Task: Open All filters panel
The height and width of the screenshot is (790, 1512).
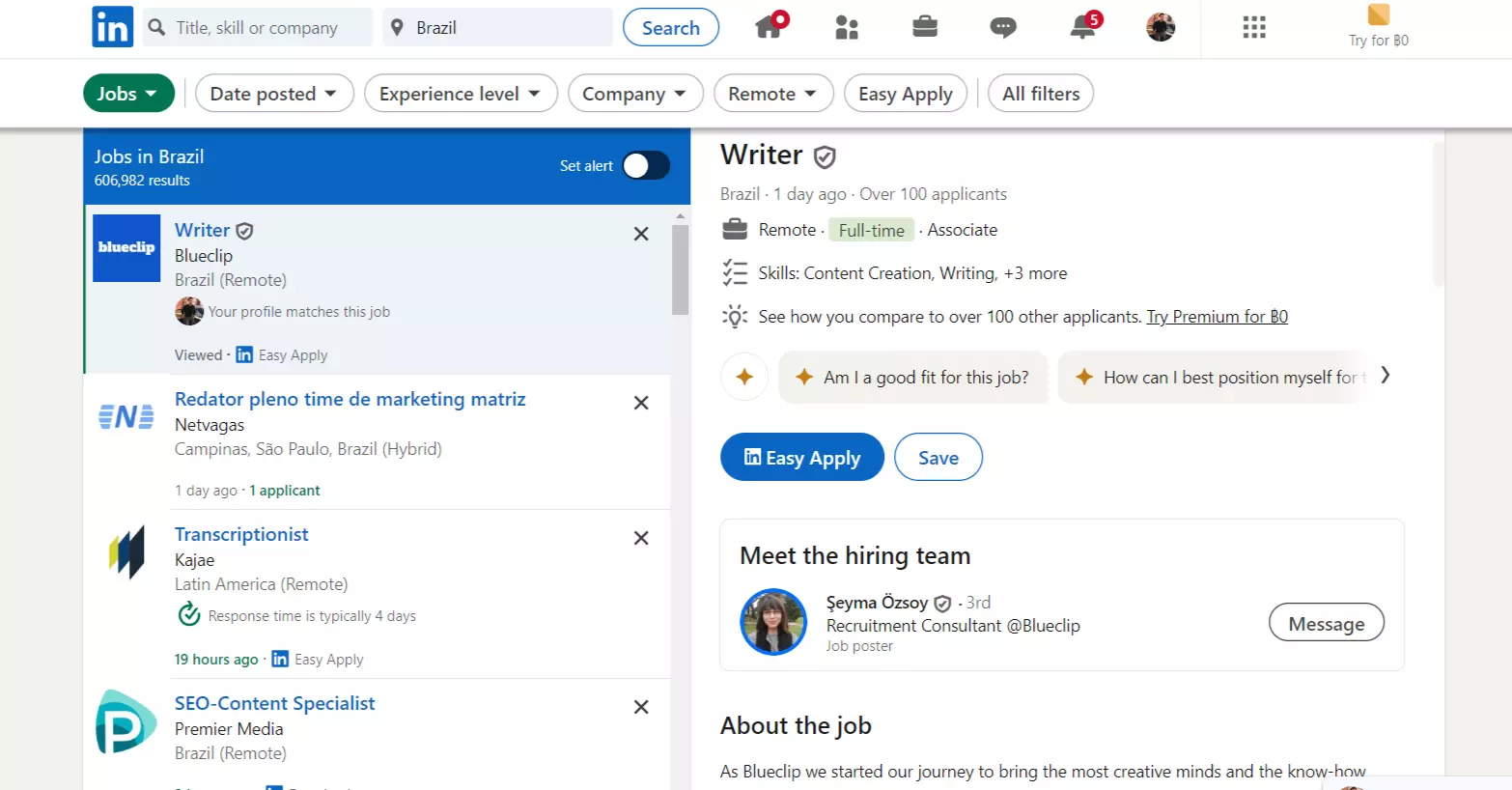Action: click(1041, 94)
